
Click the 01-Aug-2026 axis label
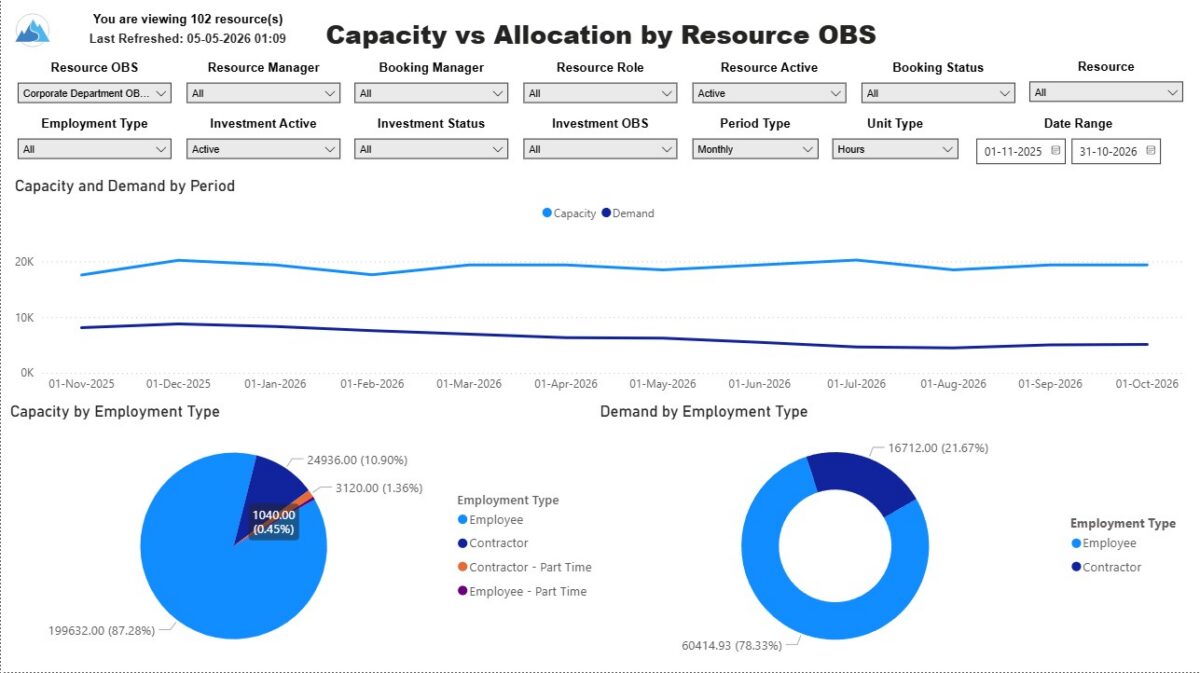pos(953,384)
